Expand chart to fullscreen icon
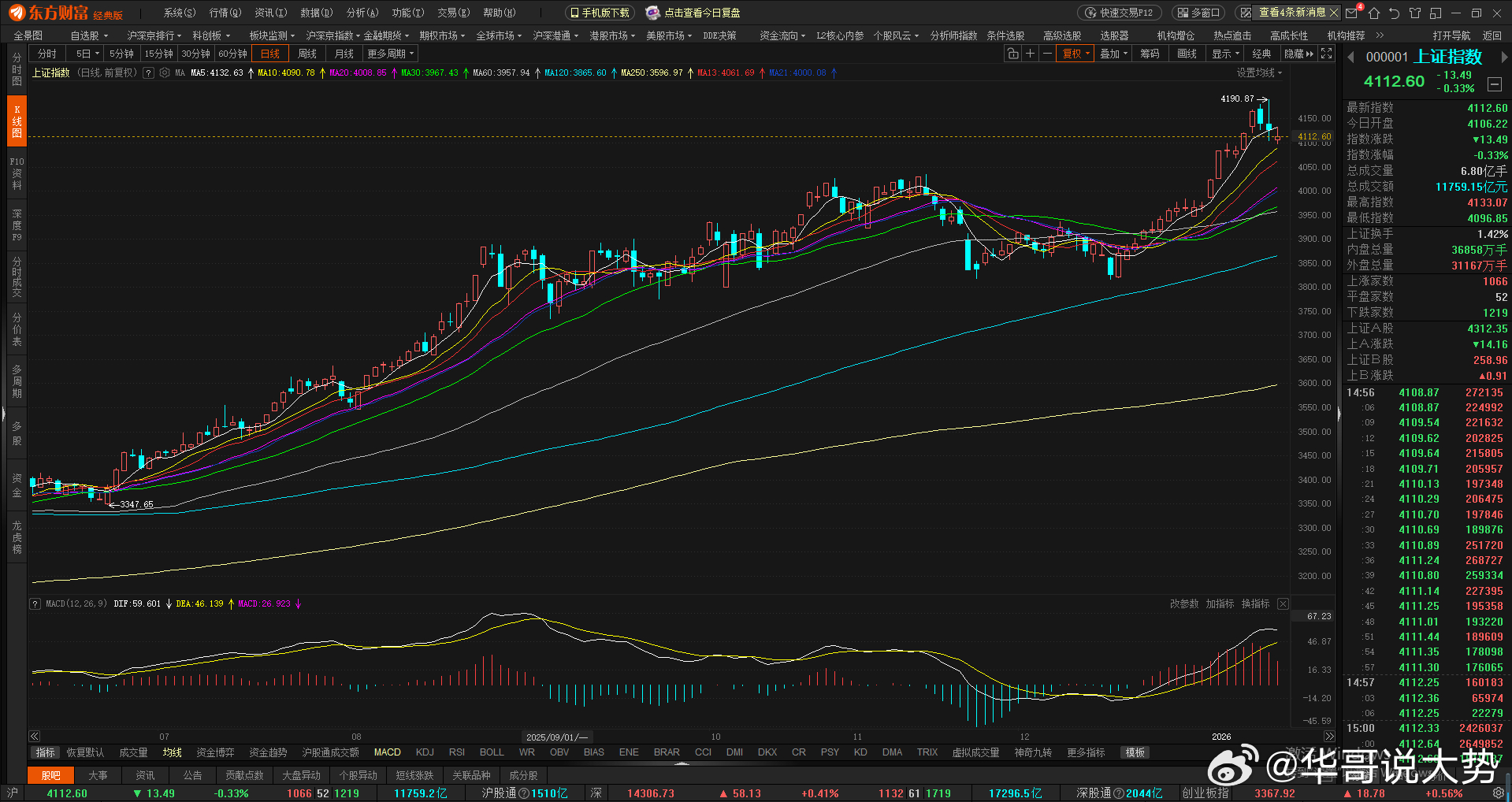This screenshot has height=802, width=1512. (1327, 54)
